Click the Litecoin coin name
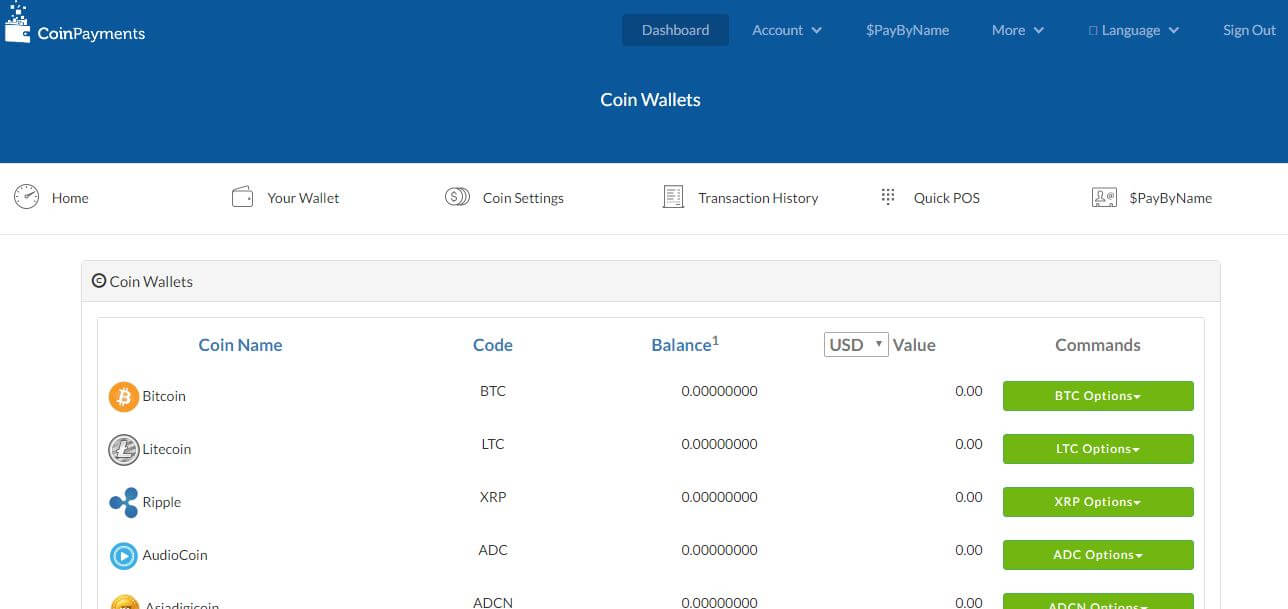Viewport: 1288px width, 609px height. [166, 449]
